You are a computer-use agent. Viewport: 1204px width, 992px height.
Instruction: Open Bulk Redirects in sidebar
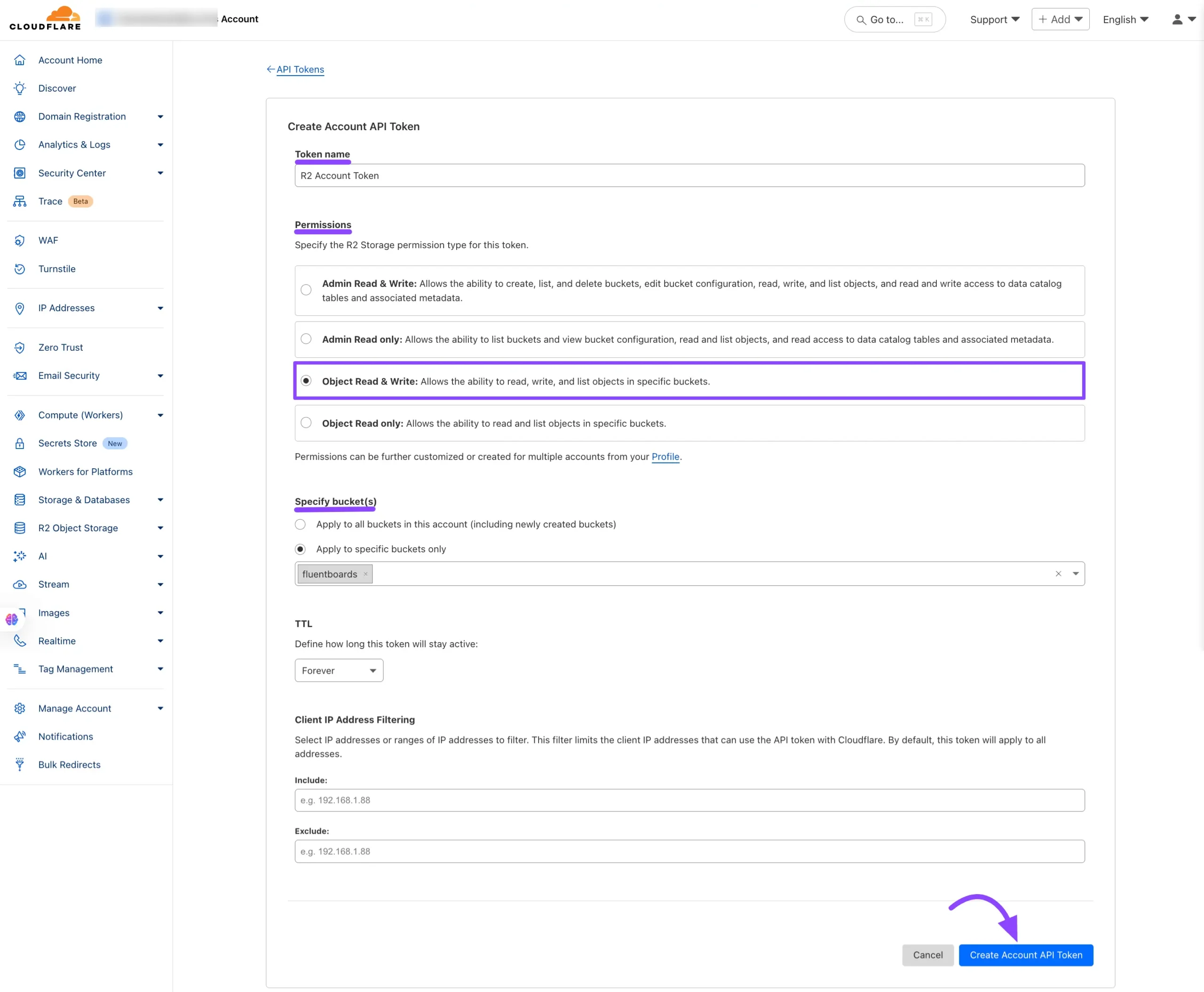(x=69, y=764)
